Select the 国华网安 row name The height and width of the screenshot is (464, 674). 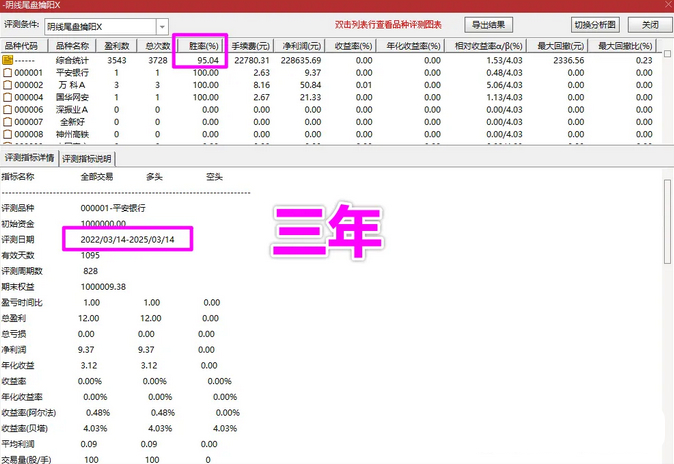(72, 97)
